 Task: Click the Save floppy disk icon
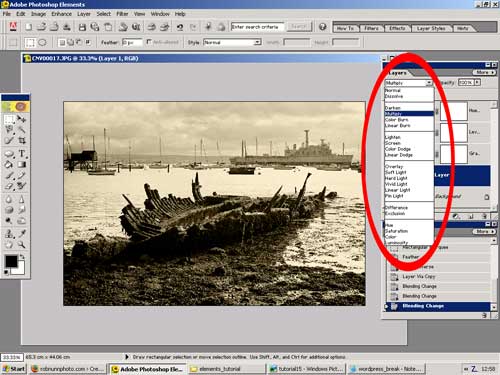coord(82,27)
